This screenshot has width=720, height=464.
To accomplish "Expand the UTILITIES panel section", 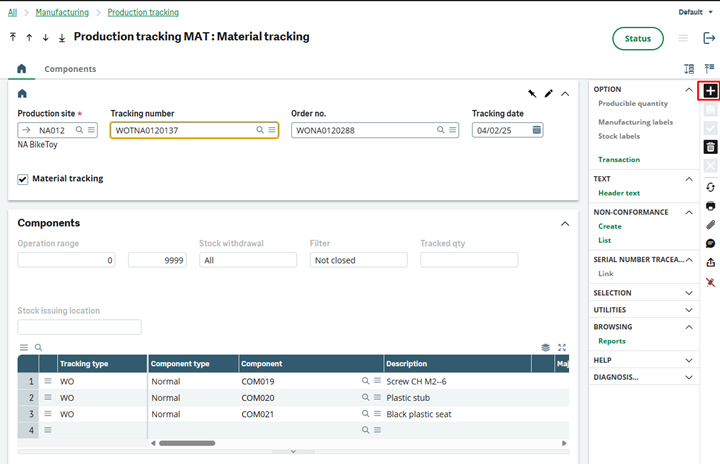I will click(x=689, y=310).
